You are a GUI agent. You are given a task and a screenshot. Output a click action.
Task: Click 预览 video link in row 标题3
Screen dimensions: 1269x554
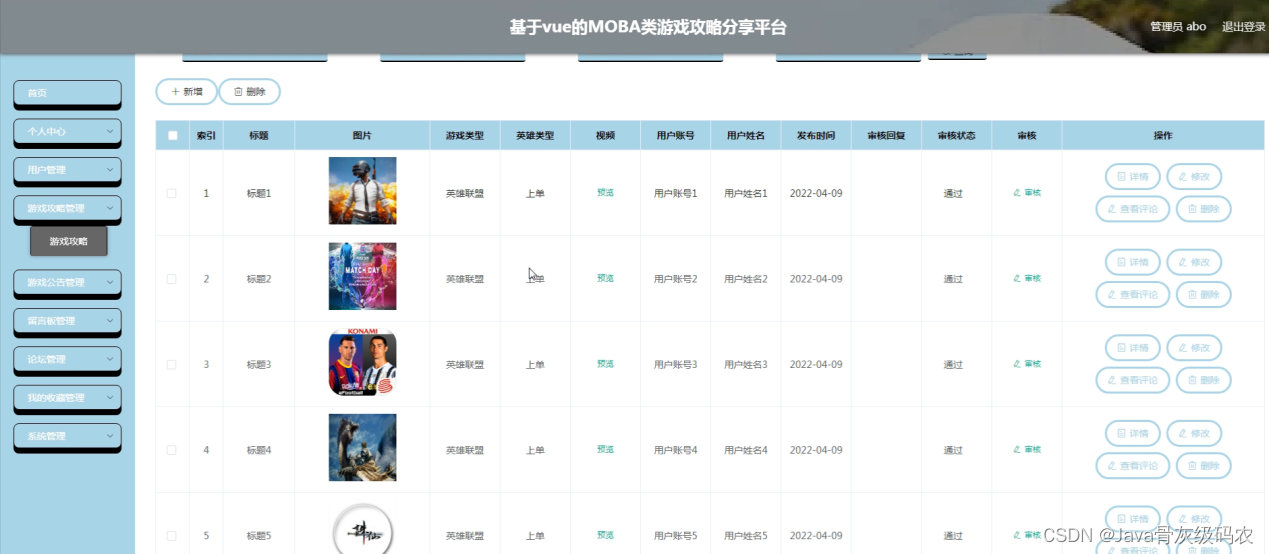point(605,364)
